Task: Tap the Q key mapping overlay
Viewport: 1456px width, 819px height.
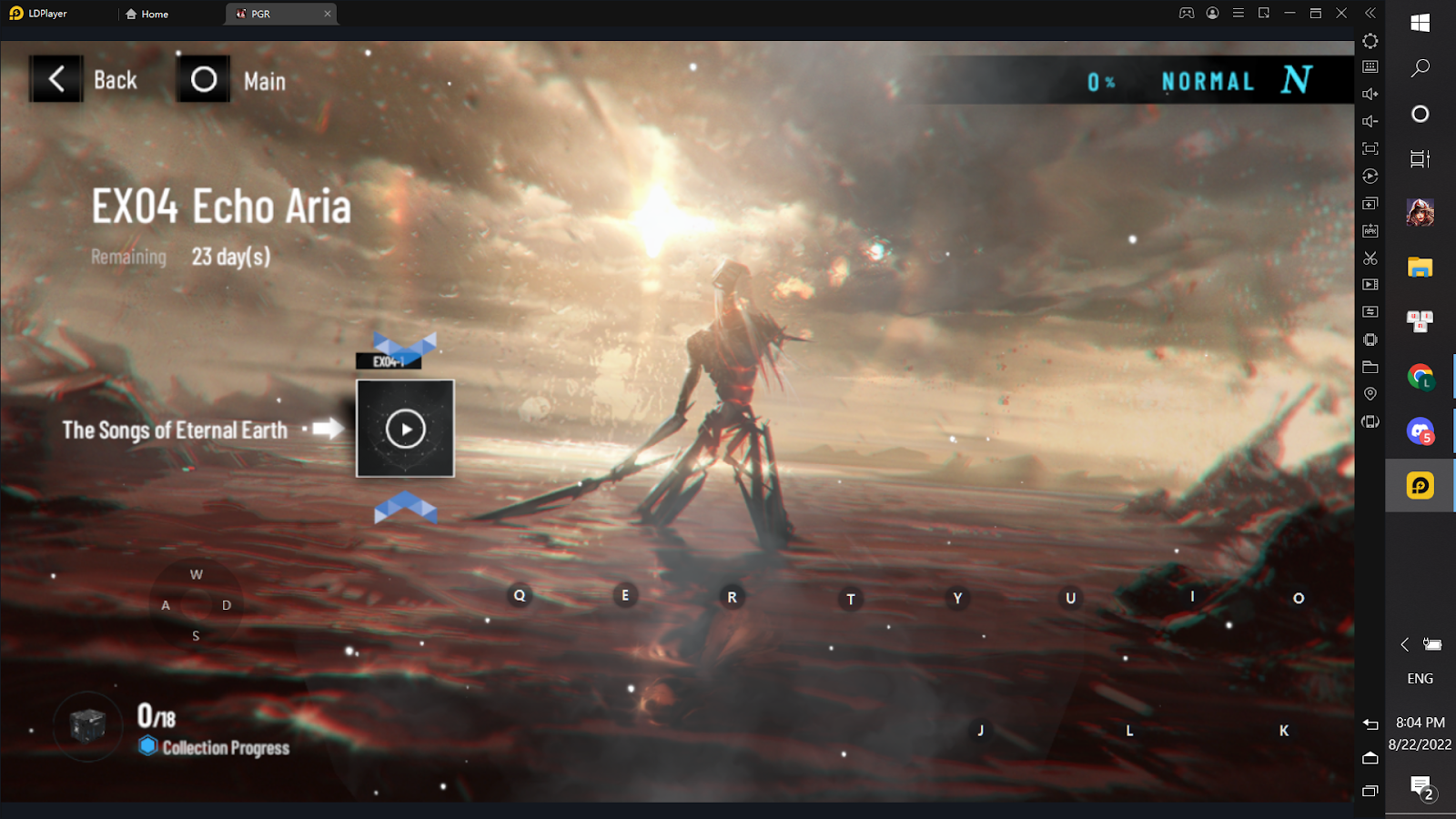Action: pyautogui.click(x=520, y=595)
